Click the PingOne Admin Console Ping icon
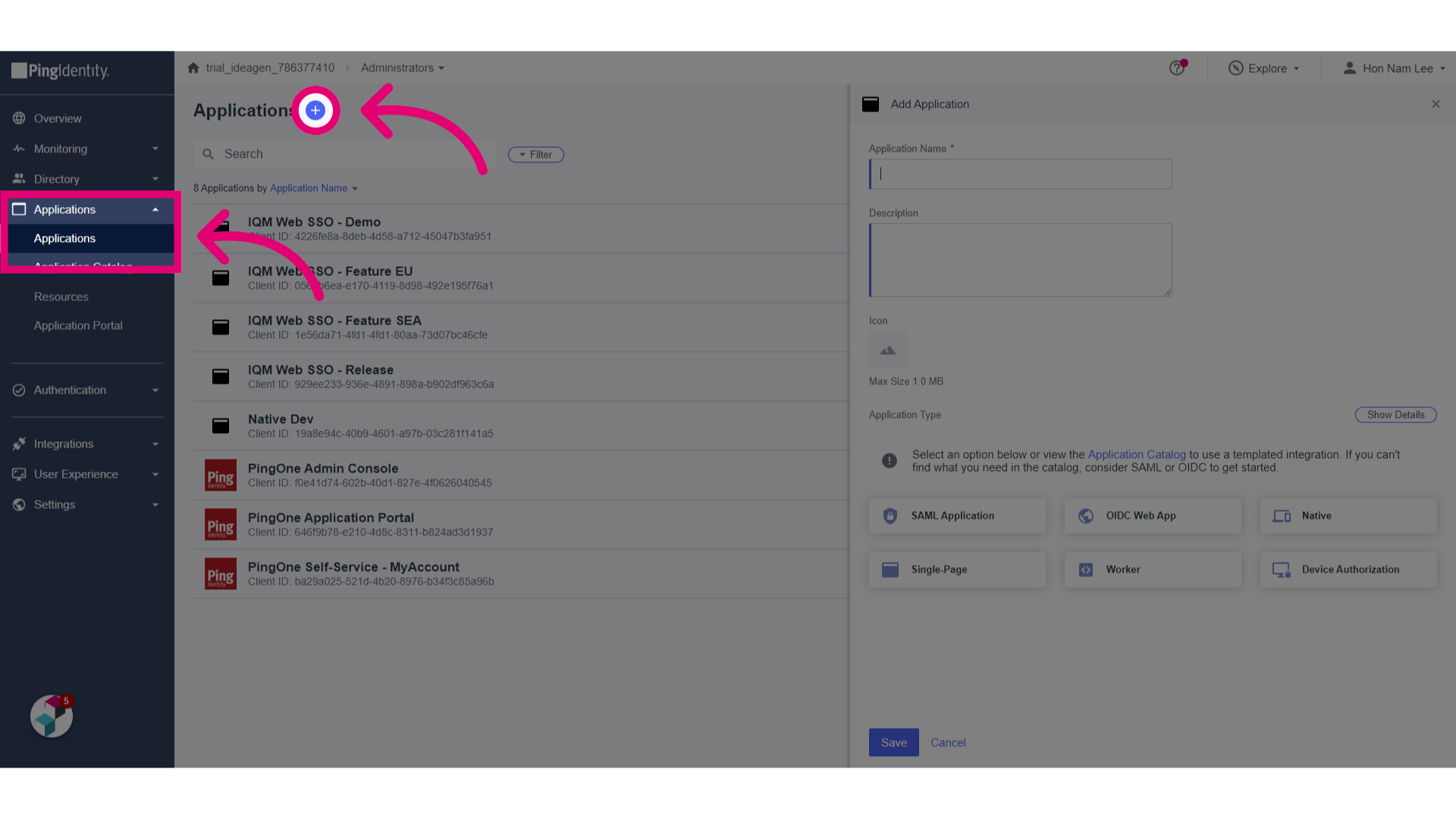The image size is (1456, 819). point(221,475)
